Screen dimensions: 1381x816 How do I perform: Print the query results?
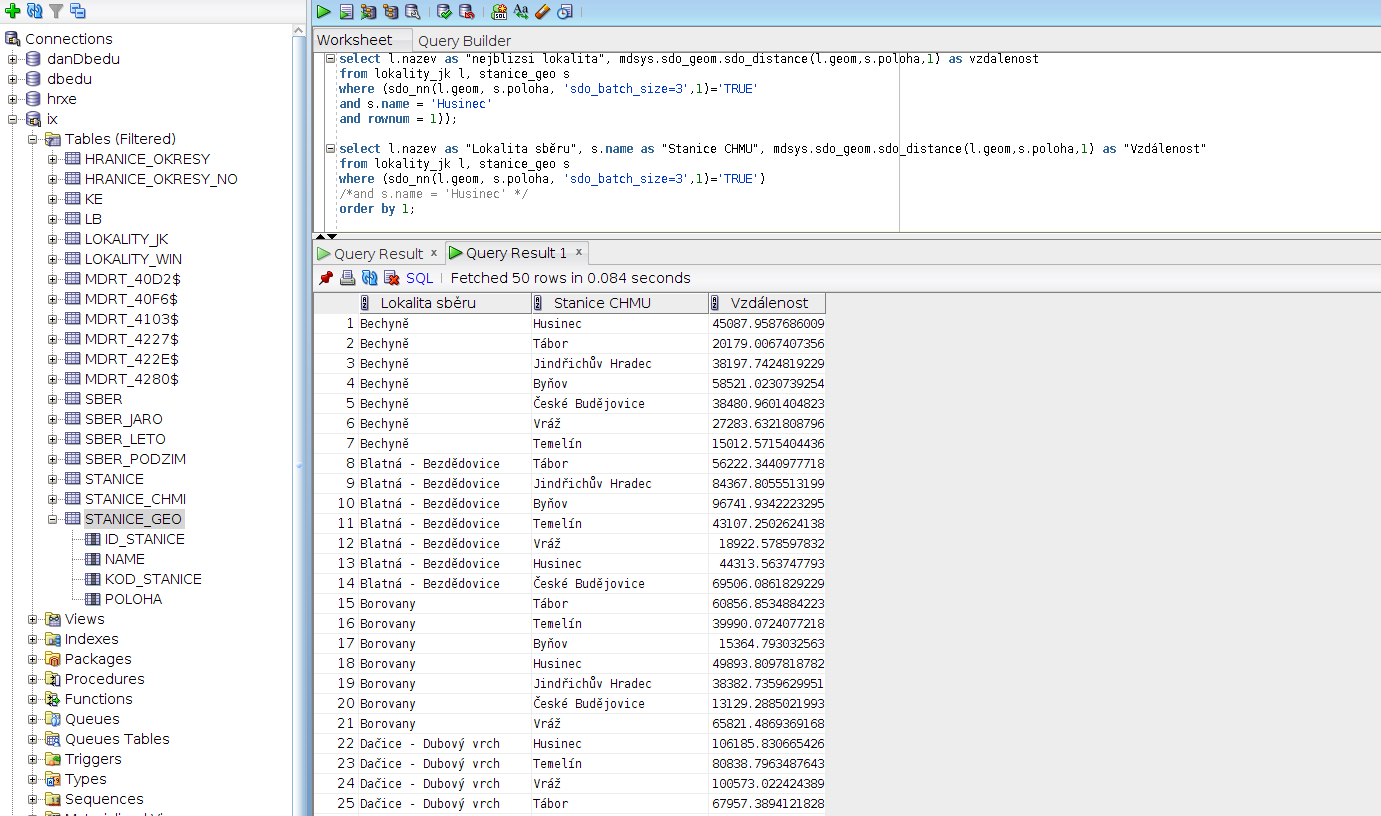[347, 278]
